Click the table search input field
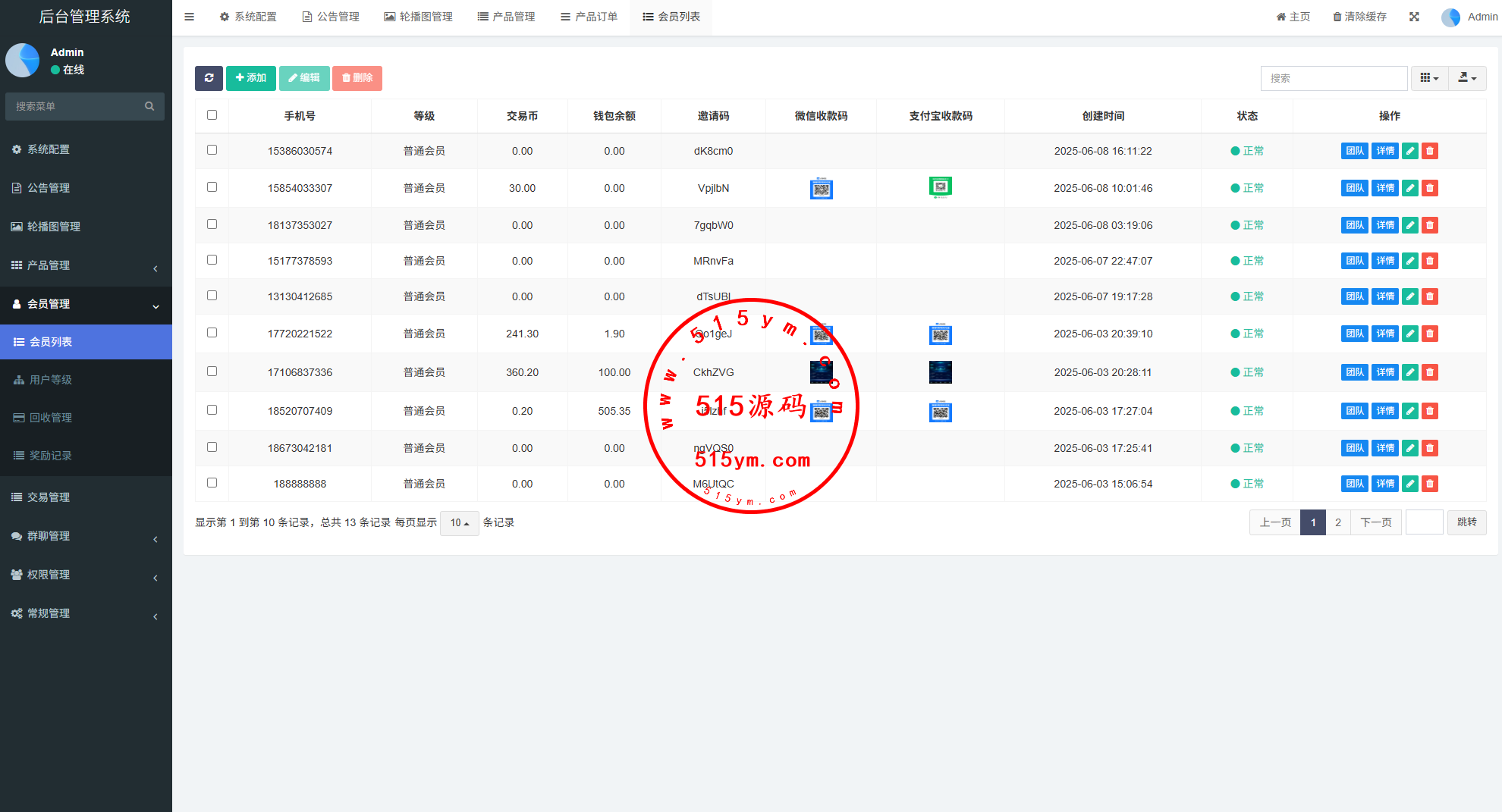Image resolution: width=1502 pixels, height=812 pixels. [1333, 78]
